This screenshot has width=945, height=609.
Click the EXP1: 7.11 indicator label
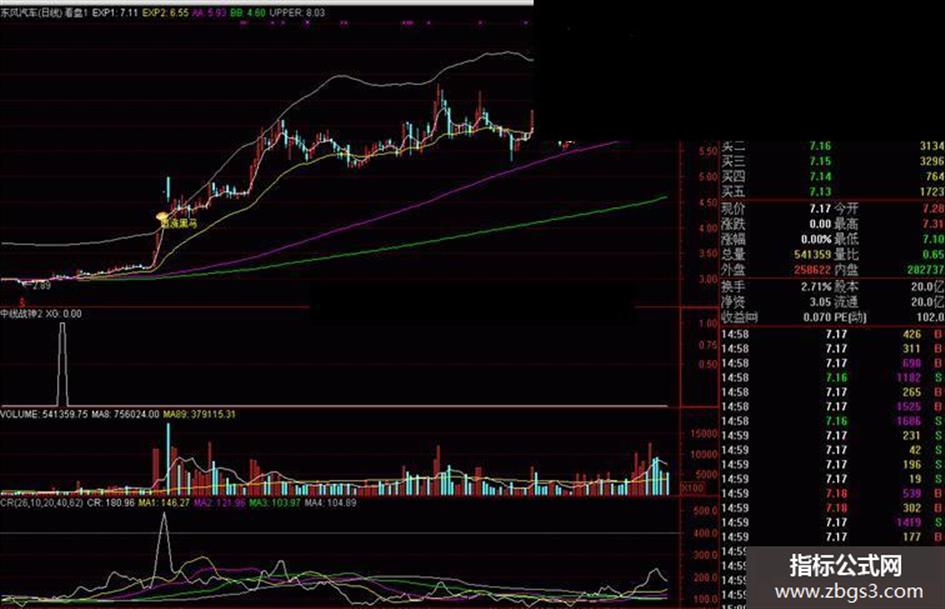coord(115,12)
